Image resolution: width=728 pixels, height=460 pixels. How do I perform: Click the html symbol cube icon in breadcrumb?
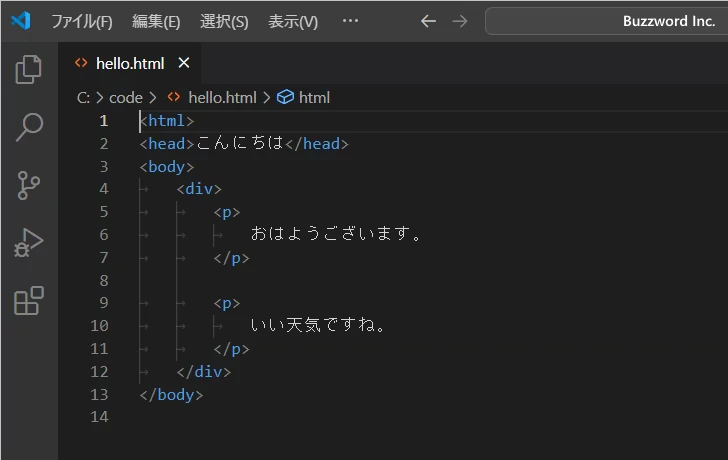(x=285, y=97)
